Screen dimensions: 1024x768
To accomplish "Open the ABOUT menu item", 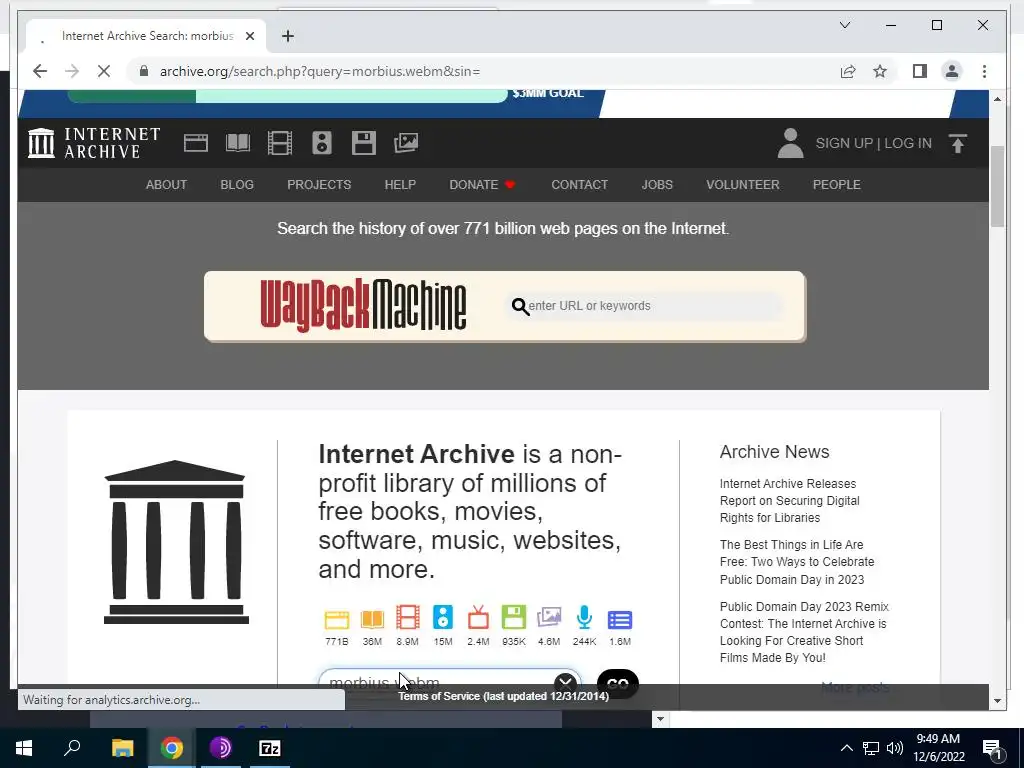I will click(166, 185).
